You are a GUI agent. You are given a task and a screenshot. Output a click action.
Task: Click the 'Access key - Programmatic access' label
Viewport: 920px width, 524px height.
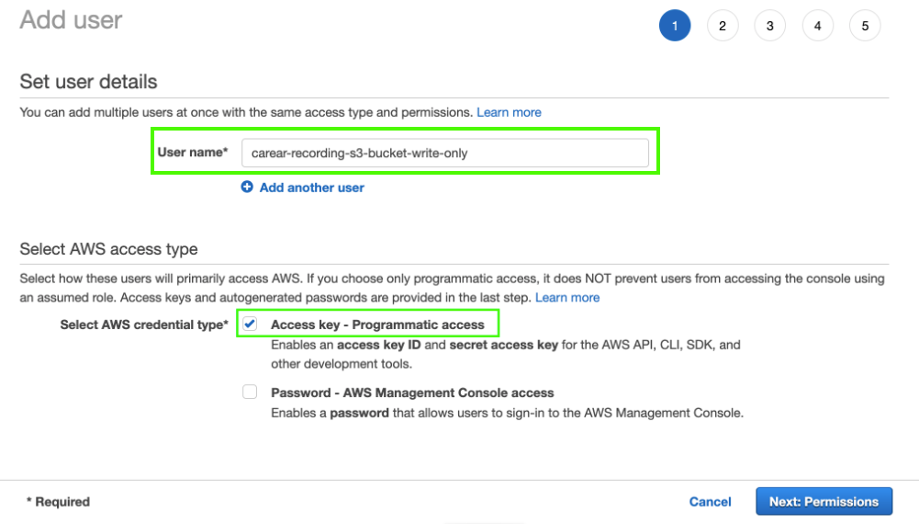coord(377,324)
